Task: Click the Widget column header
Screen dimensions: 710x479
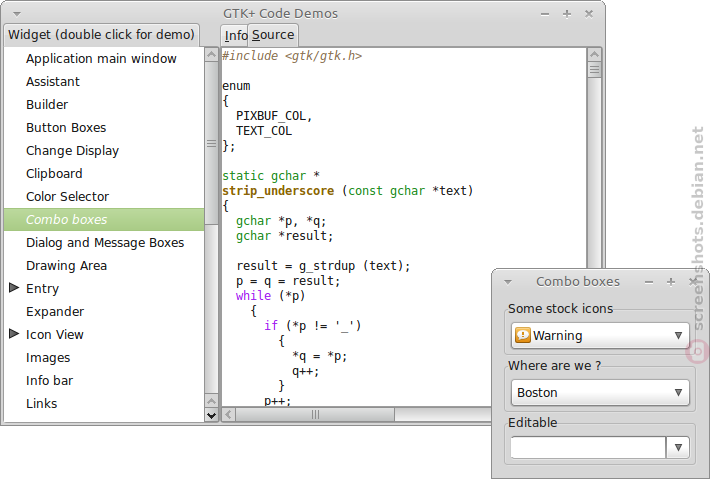Action: point(101,35)
